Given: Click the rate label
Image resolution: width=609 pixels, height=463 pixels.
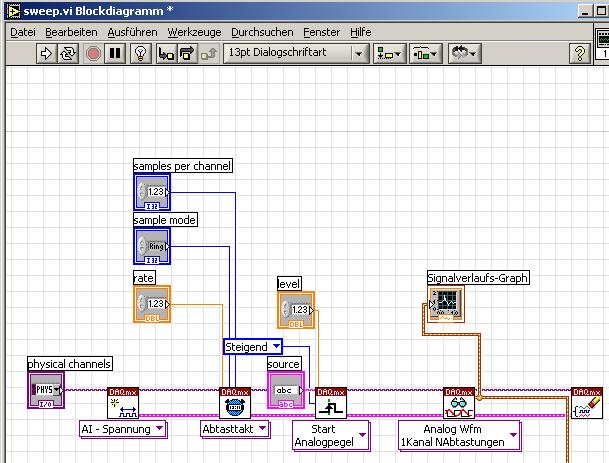Looking at the screenshot, I should pos(144,278).
